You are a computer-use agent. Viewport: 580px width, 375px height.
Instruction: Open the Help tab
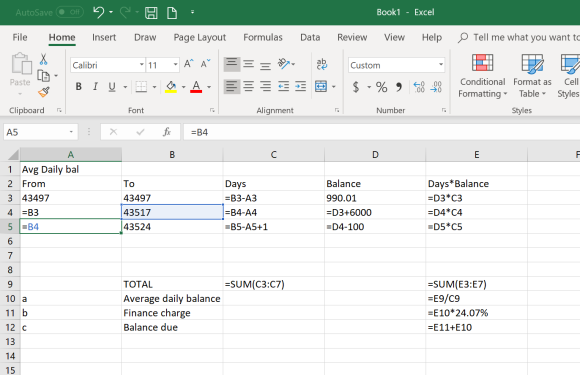coord(432,37)
